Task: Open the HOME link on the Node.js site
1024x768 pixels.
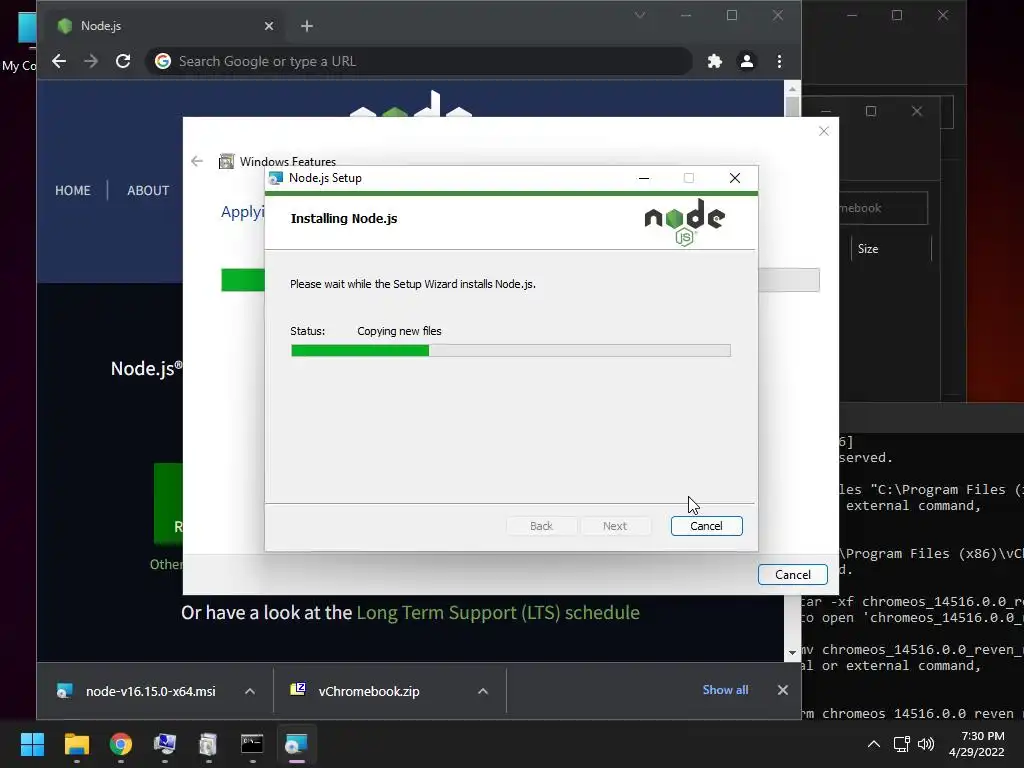Action: click(72, 191)
